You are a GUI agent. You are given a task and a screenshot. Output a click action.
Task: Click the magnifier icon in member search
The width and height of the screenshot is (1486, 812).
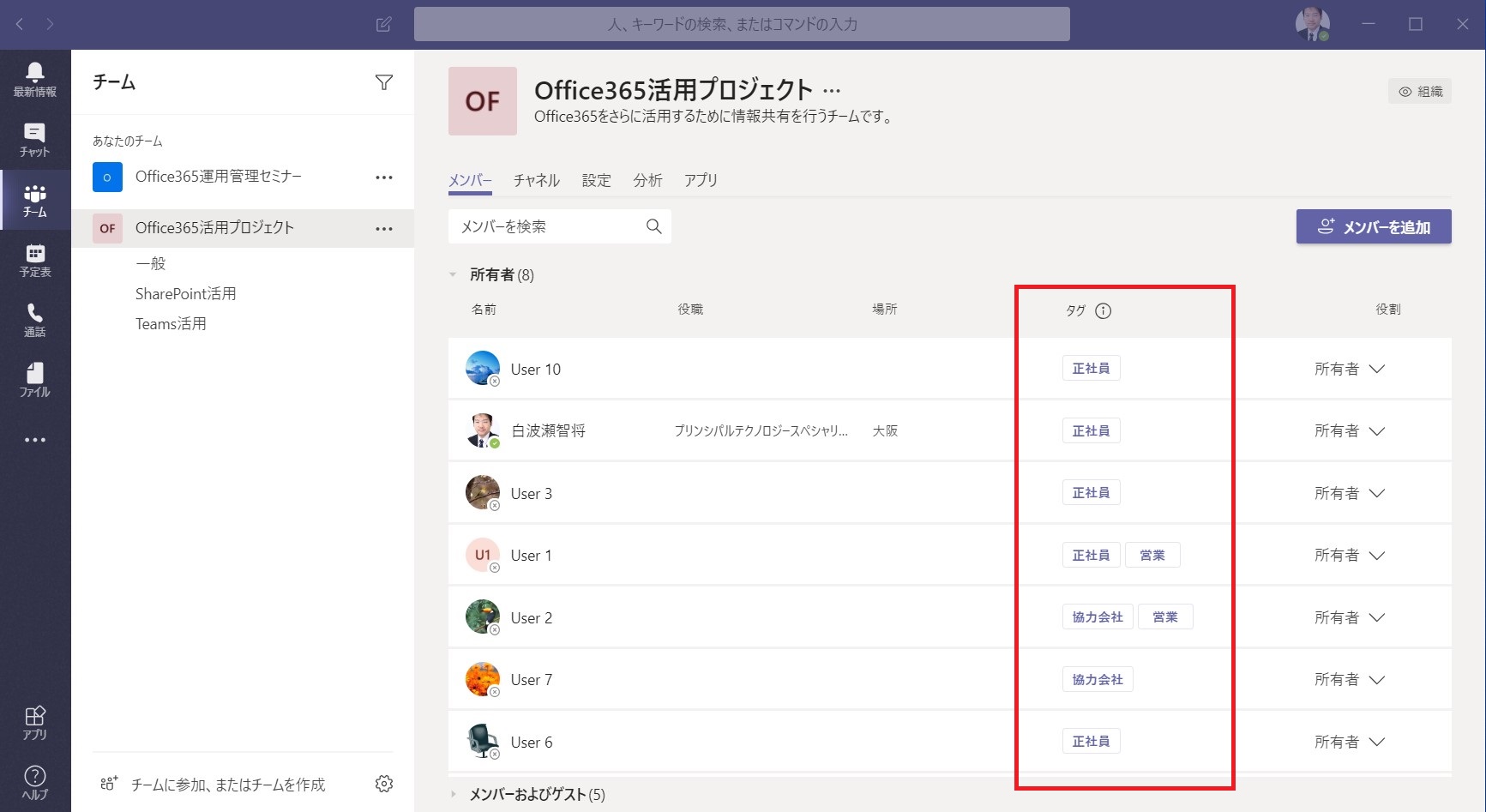[653, 226]
